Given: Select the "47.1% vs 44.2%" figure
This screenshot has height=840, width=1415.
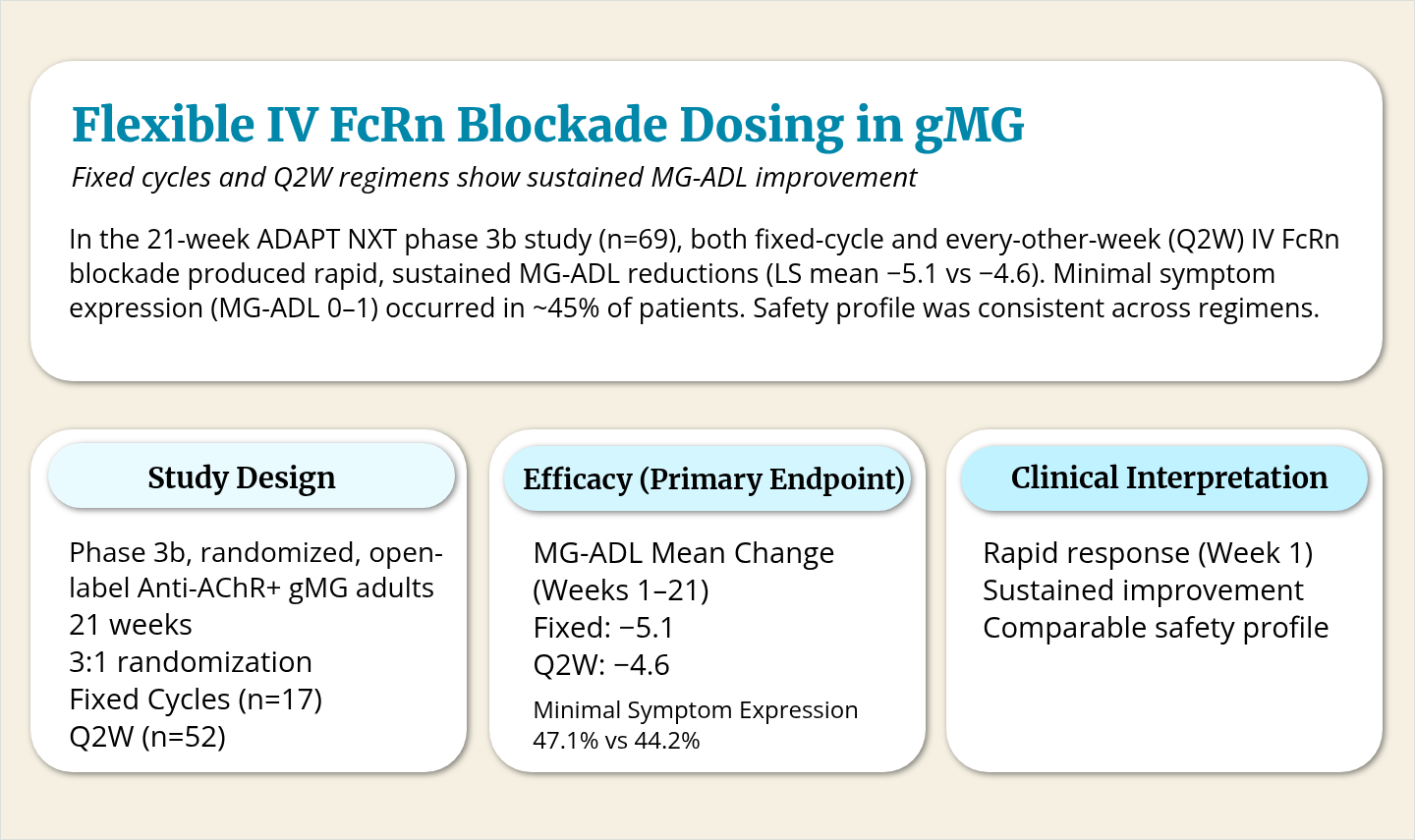Looking at the screenshot, I should (616, 741).
